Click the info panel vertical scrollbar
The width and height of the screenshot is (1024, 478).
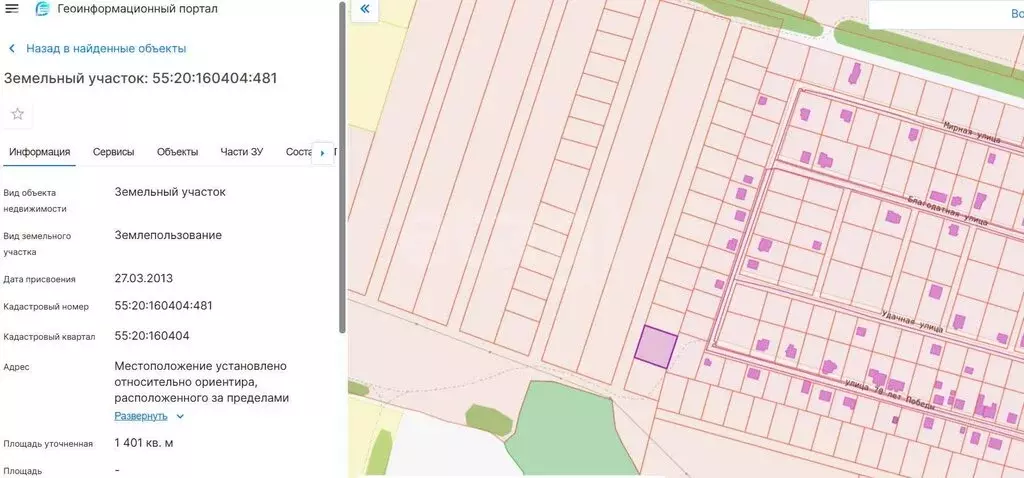(342, 170)
